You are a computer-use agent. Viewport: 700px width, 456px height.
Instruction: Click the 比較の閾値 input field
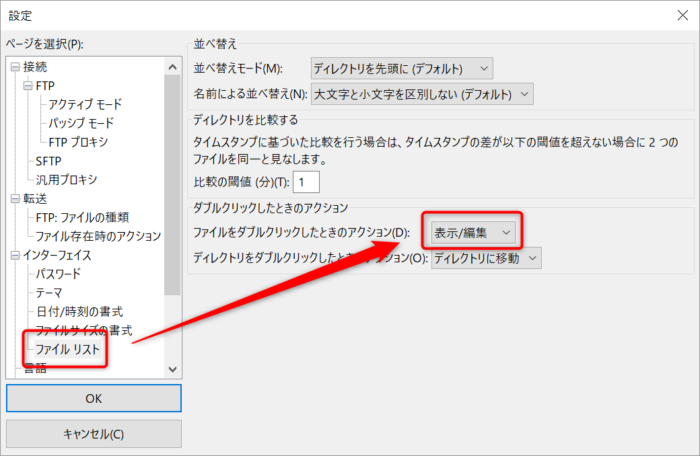(305, 181)
